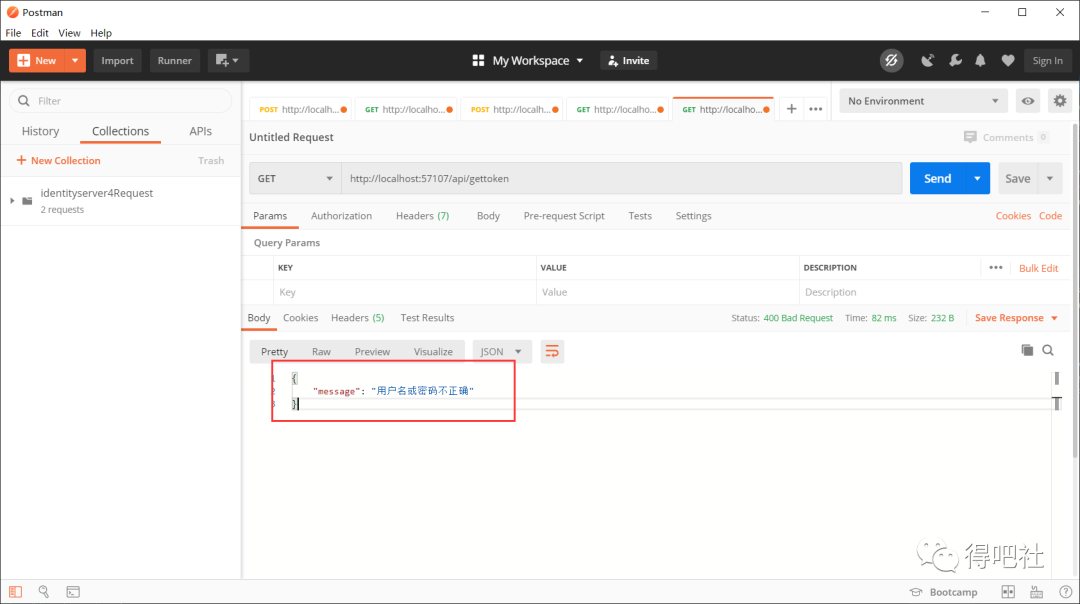Toggle sidebar icon in status bar
Image resolution: width=1080 pixels, height=604 pixels.
pos(15,592)
